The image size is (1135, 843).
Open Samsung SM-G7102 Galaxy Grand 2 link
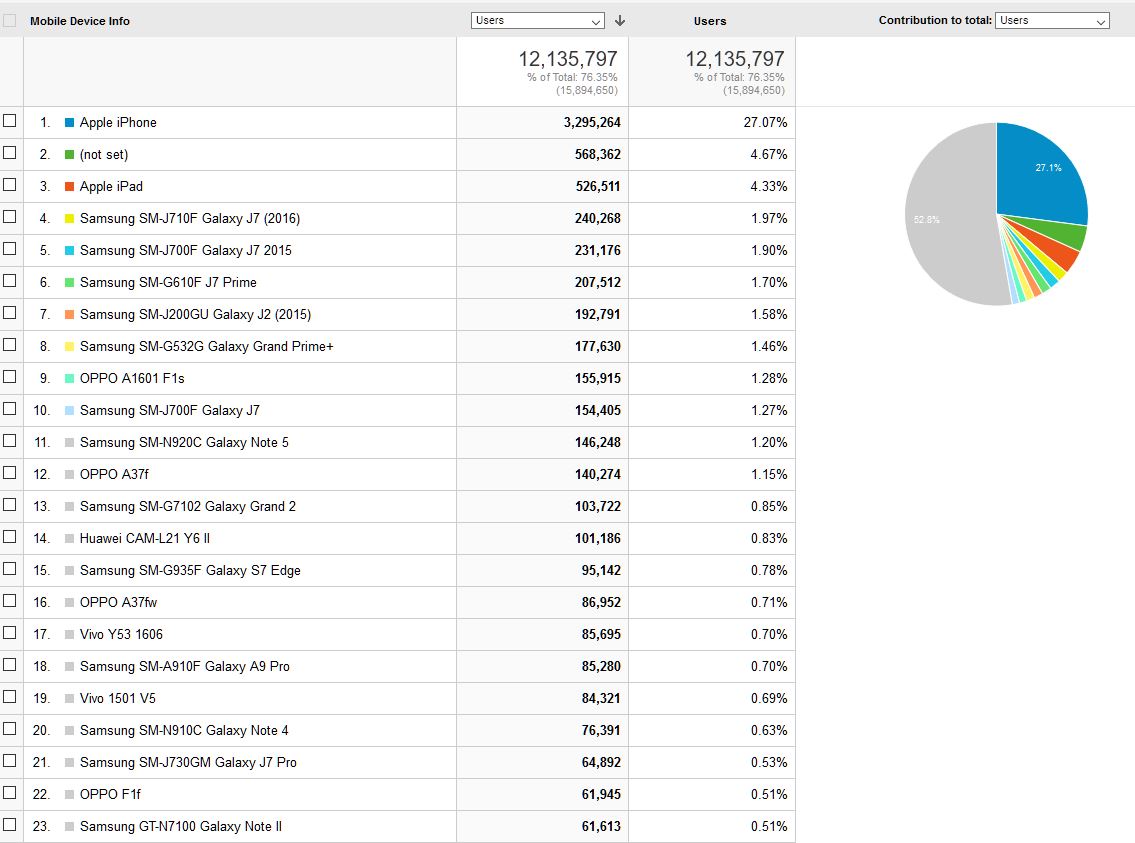187,506
